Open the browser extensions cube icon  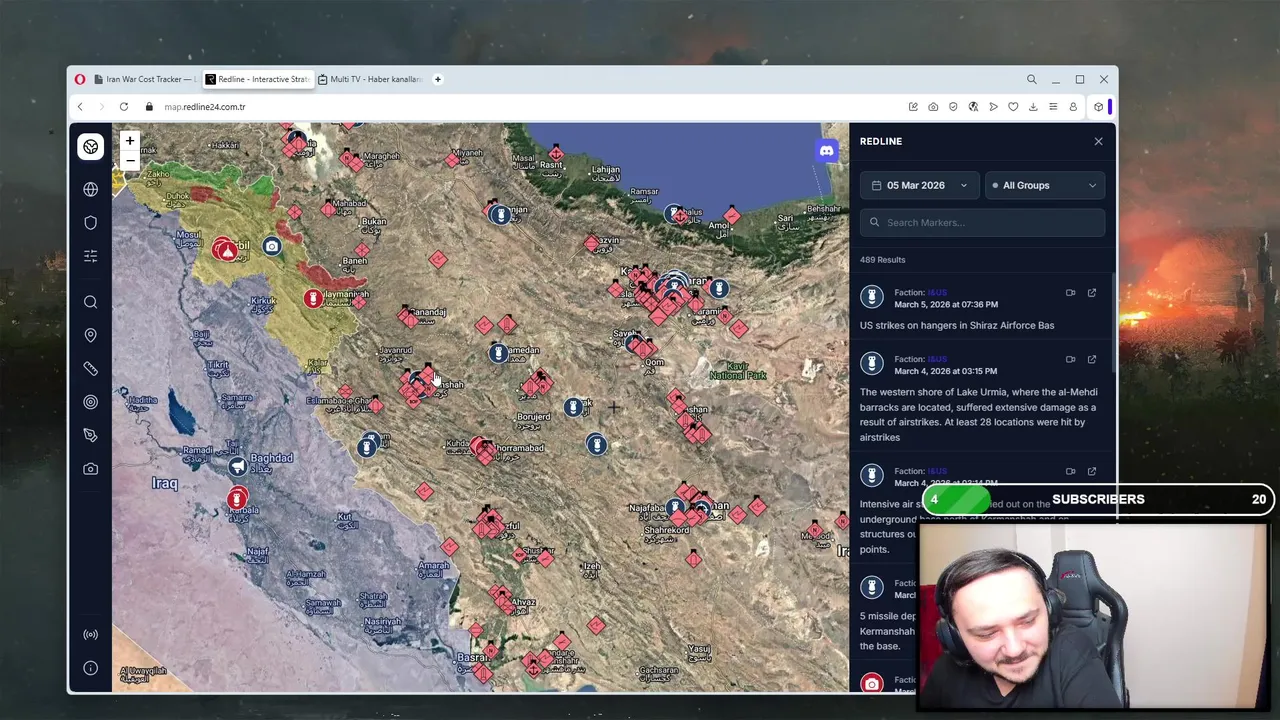tap(1098, 107)
